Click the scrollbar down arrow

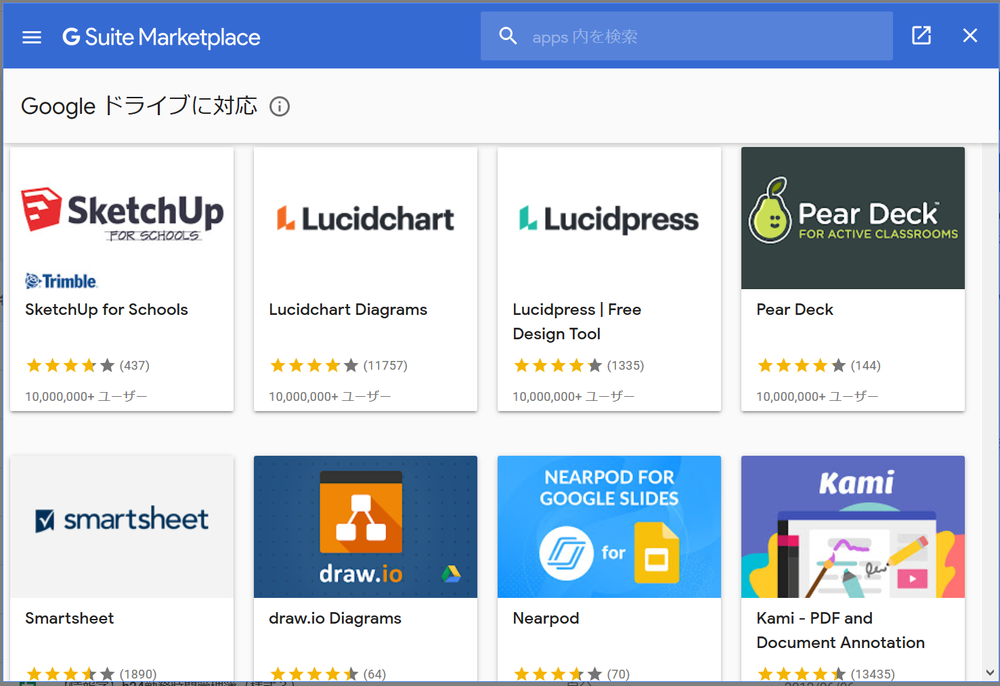pos(989,673)
